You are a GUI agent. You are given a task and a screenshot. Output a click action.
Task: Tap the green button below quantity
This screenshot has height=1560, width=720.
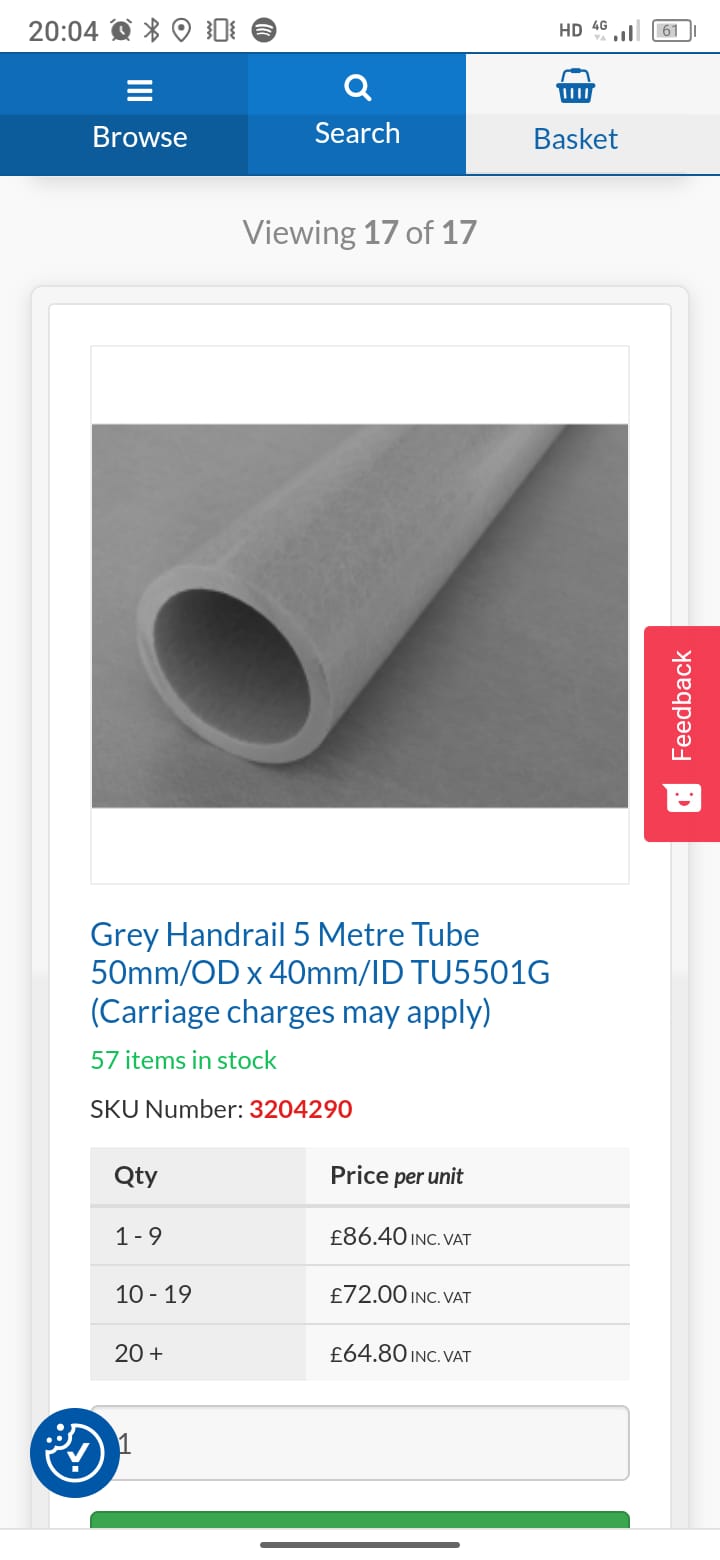coord(360,1520)
